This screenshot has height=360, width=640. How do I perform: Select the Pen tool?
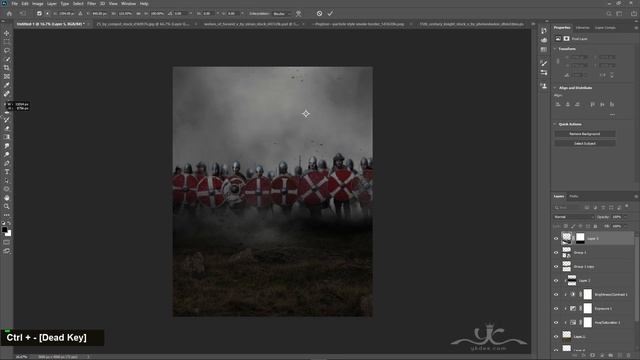tap(7, 163)
